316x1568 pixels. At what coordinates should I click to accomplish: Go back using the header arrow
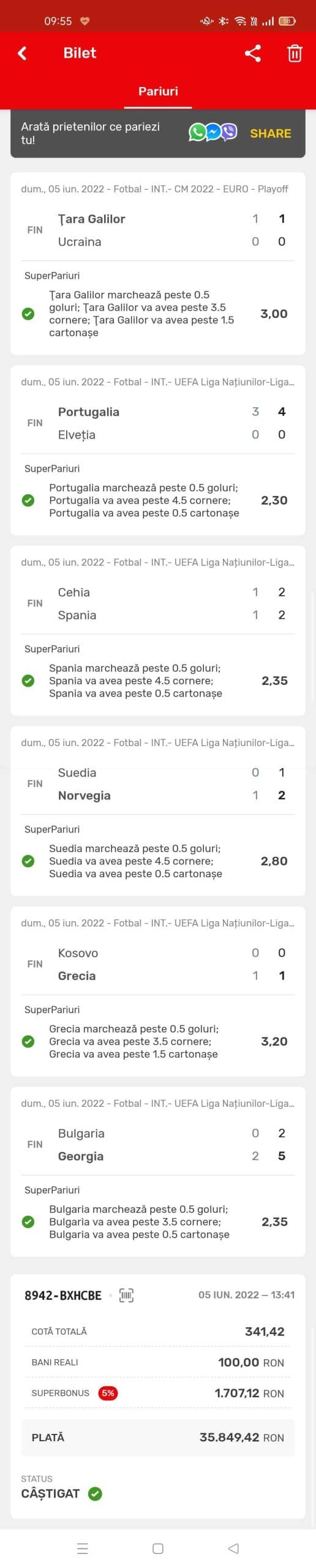click(x=23, y=53)
